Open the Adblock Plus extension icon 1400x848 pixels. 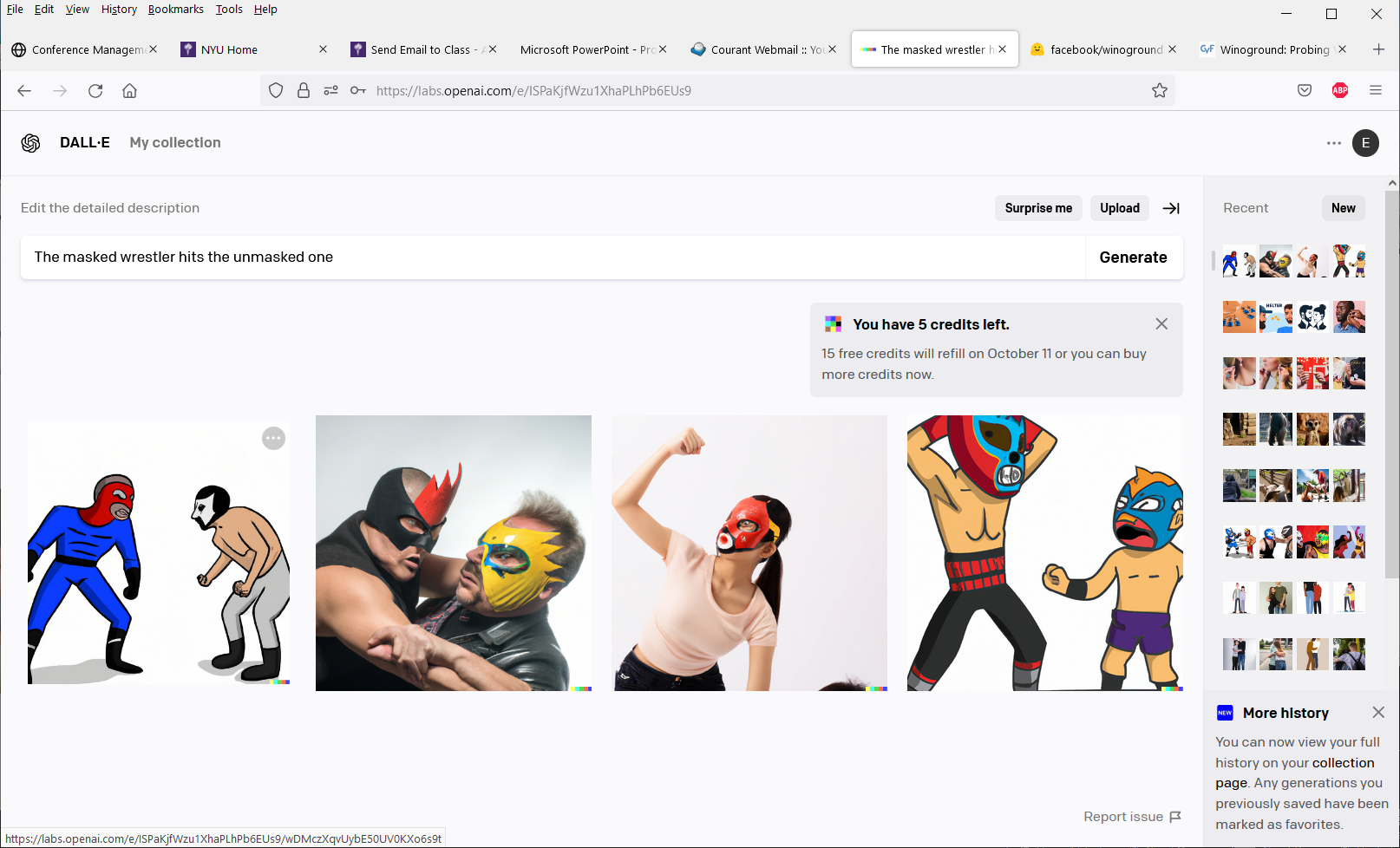1339,91
